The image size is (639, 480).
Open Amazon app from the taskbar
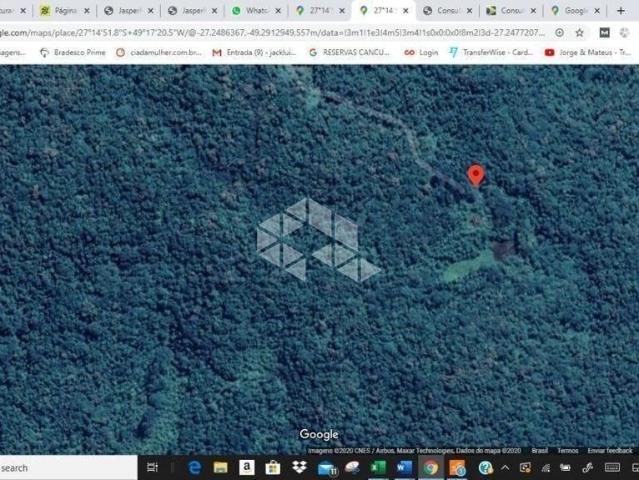pyautogui.click(x=247, y=467)
